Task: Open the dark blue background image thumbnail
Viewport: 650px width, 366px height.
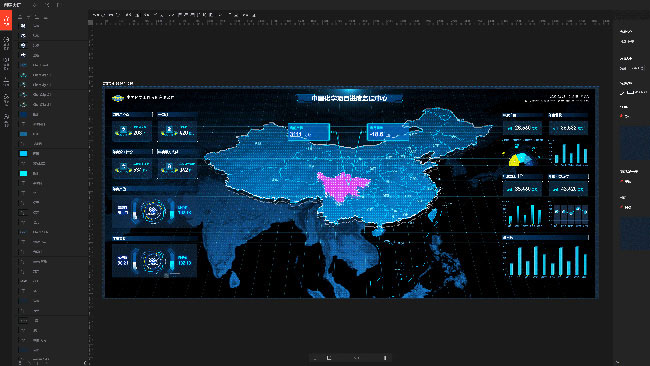Action: click(635, 143)
